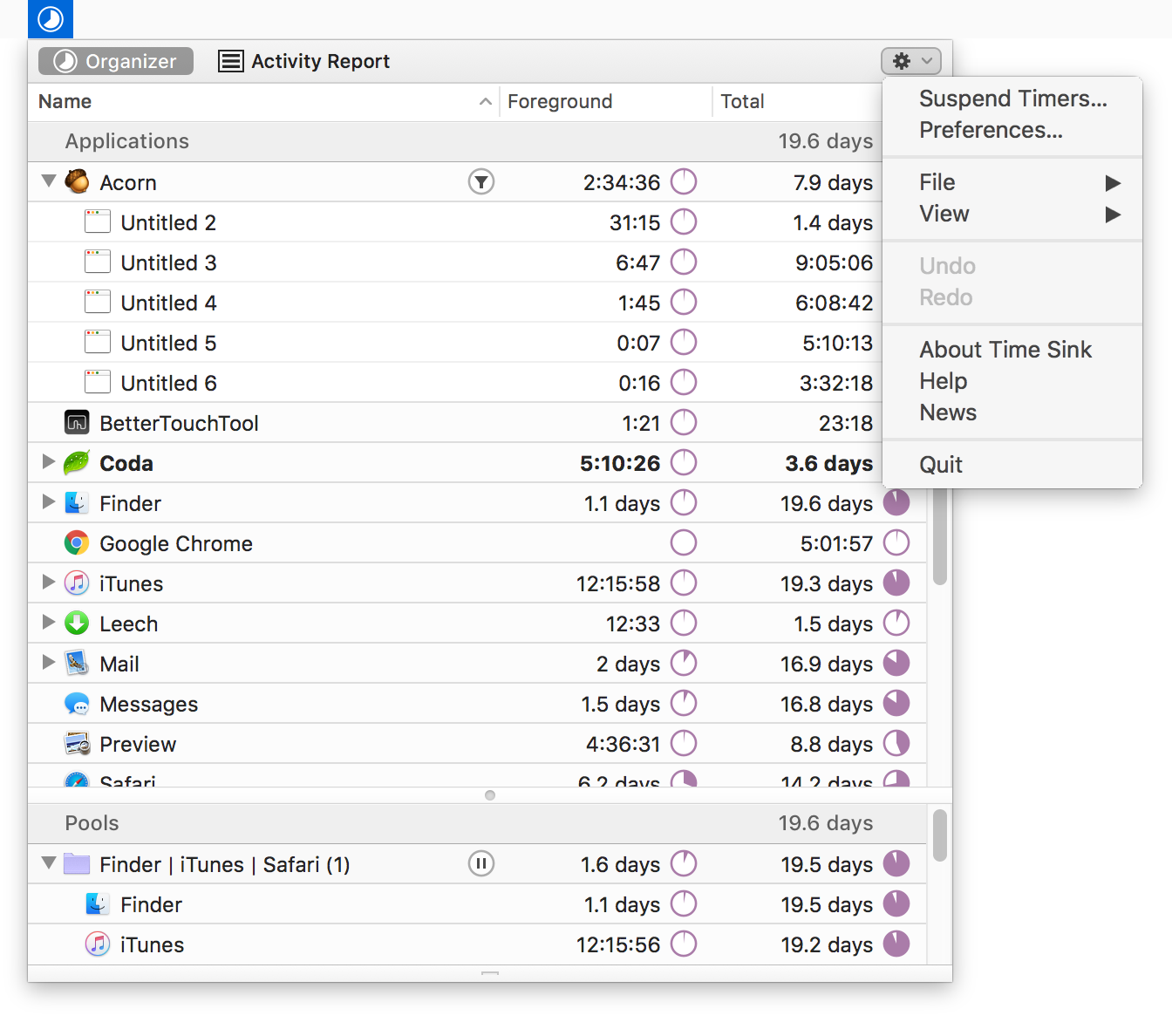Image resolution: width=1172 pixels, height=1036 pixels.
Task: Open the gear actions dropdown
Action: click(x=911, y=61)
